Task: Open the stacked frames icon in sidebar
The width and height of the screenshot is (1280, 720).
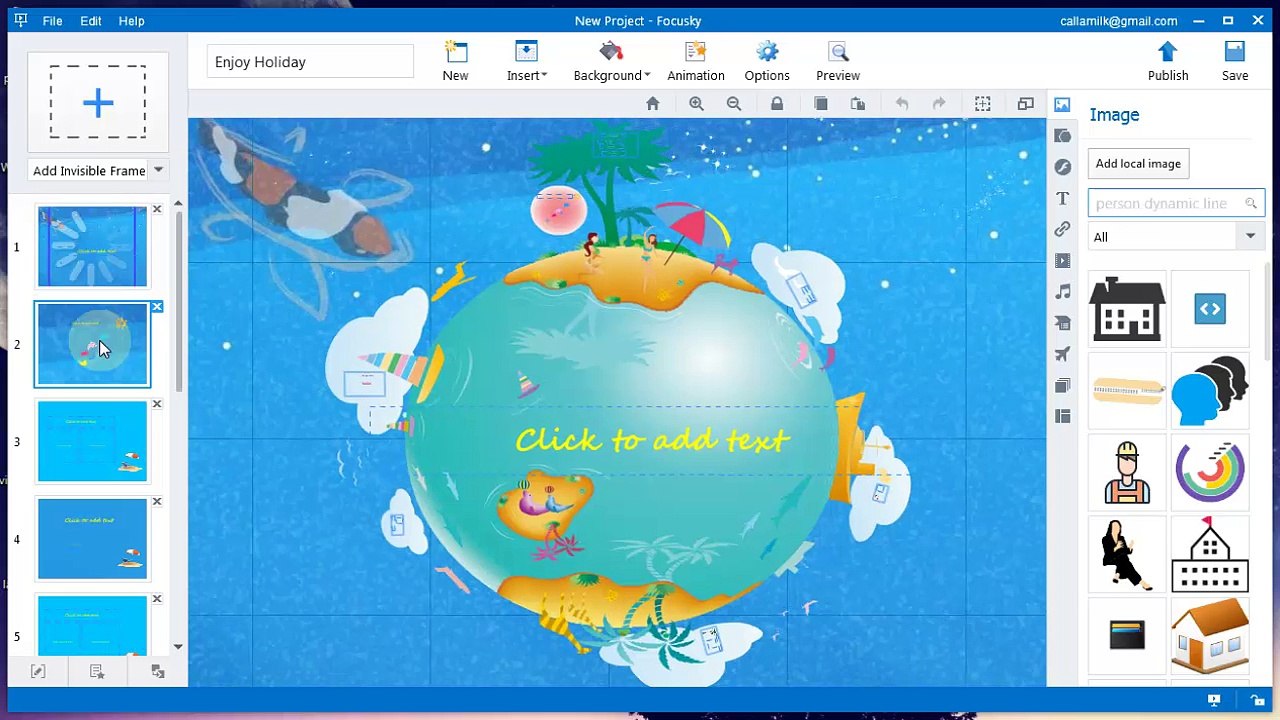Action: point(1062,385)
